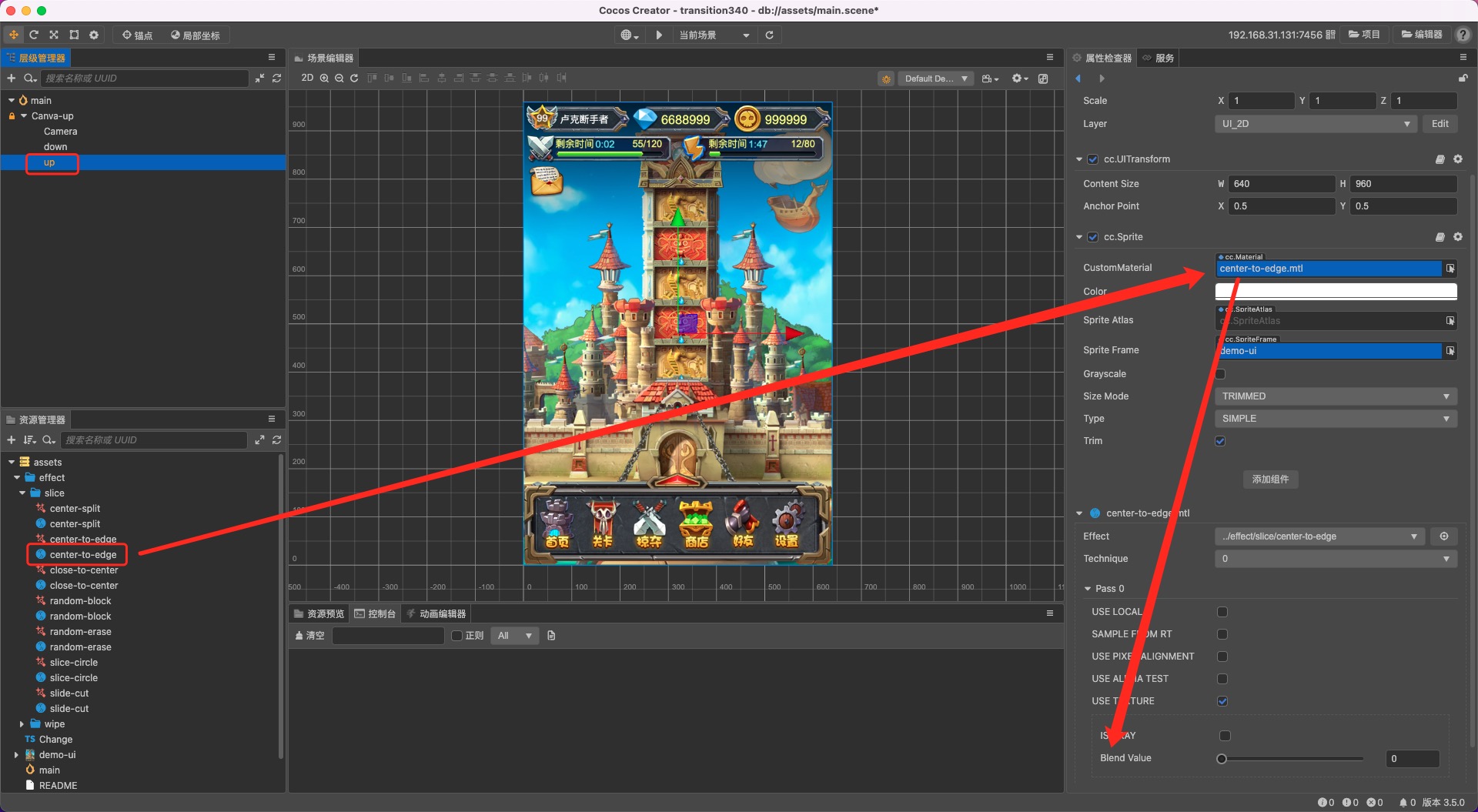Collapse the Canva-up node
The height and width of the screenshot is (812, 1478).
(24, 116)
